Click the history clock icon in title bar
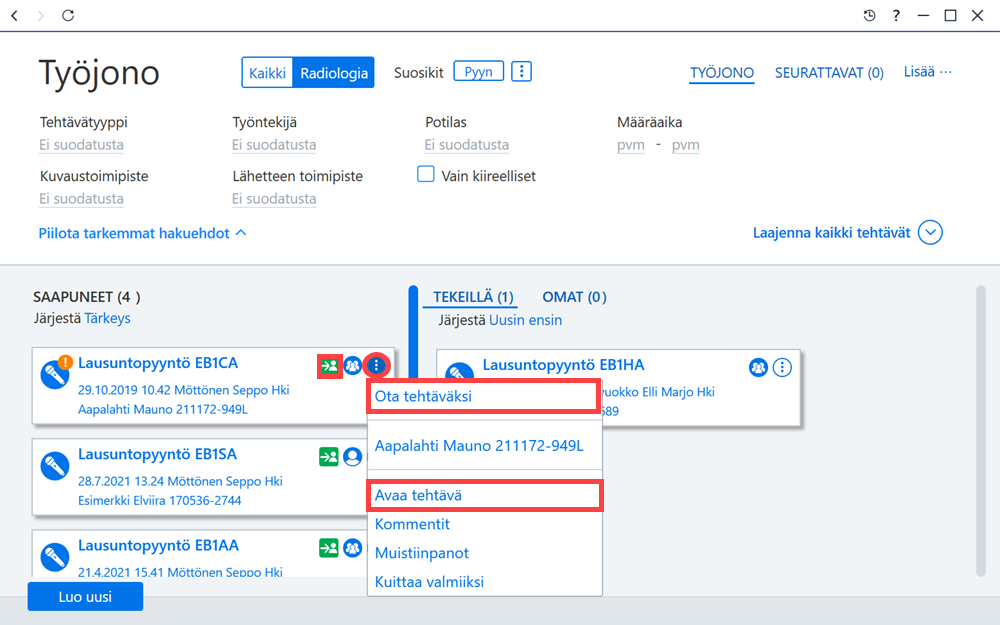1000x625 pixels. [869, 15]
